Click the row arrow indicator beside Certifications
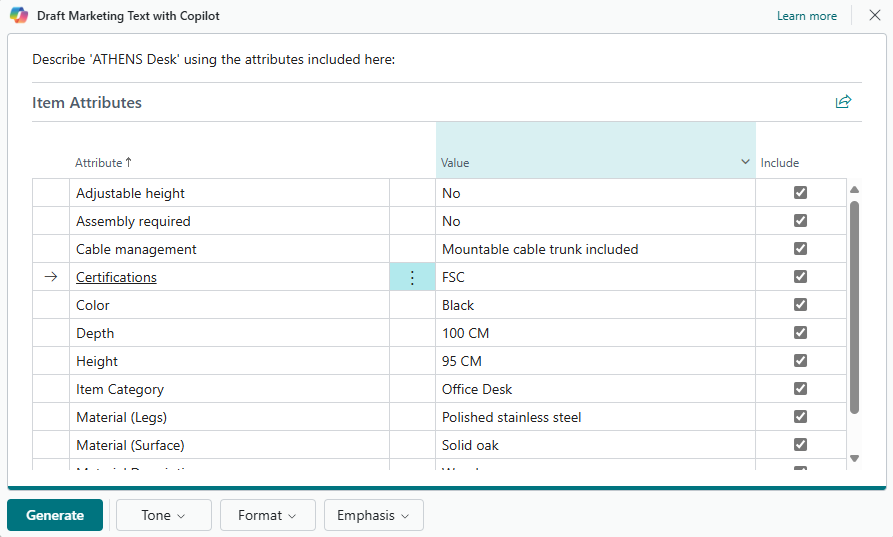The height and width of the screenshot is (537, 893). 51,277
